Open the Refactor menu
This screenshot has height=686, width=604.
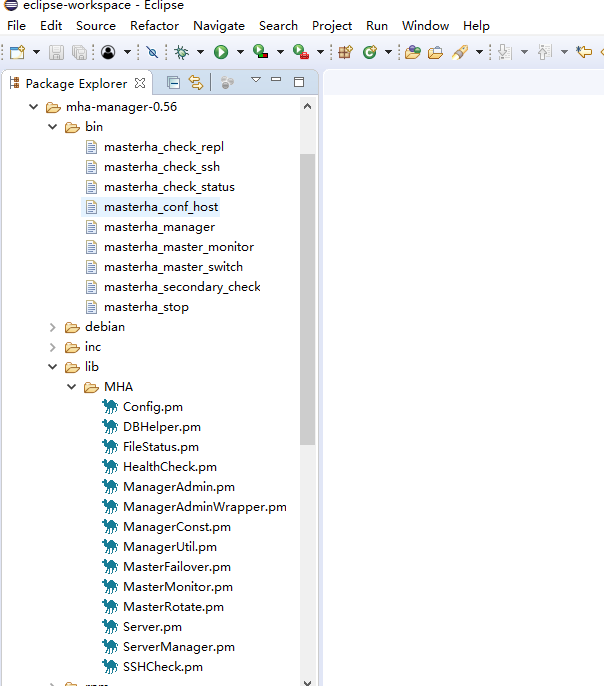[x=154, y=26]
